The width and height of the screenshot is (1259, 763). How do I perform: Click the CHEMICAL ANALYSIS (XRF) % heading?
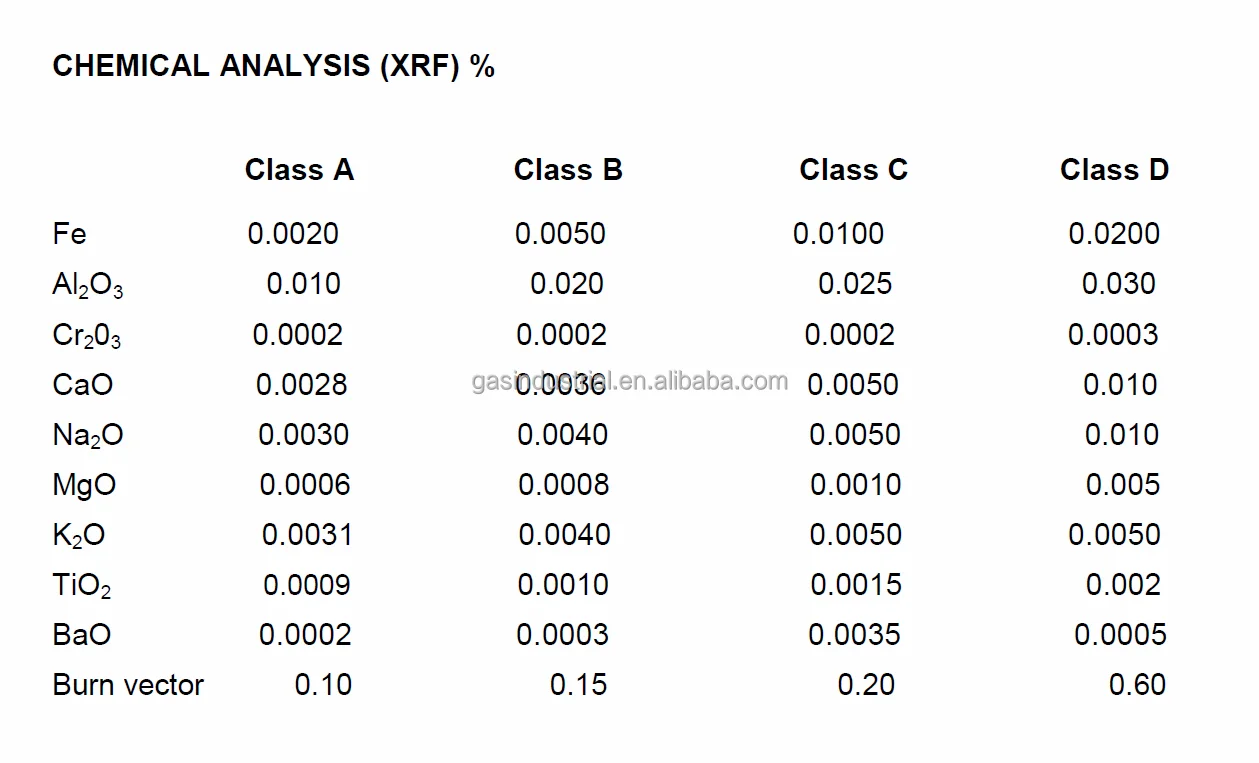point(273,67)
